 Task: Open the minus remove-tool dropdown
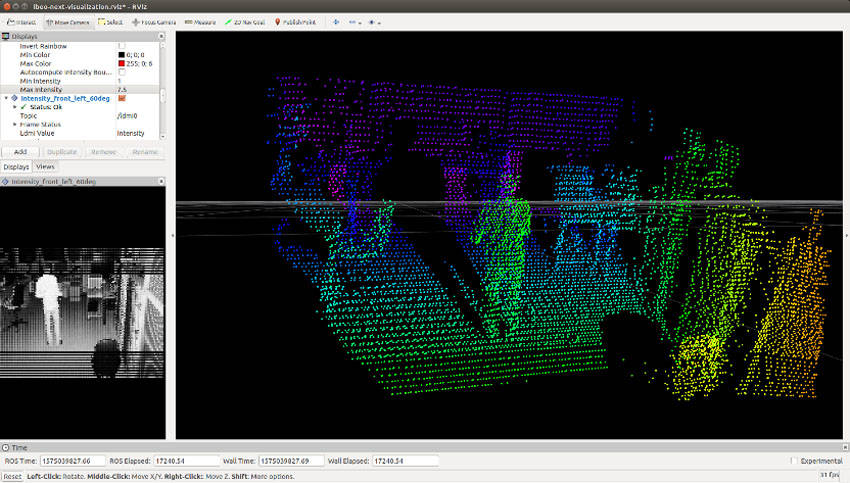356,22
